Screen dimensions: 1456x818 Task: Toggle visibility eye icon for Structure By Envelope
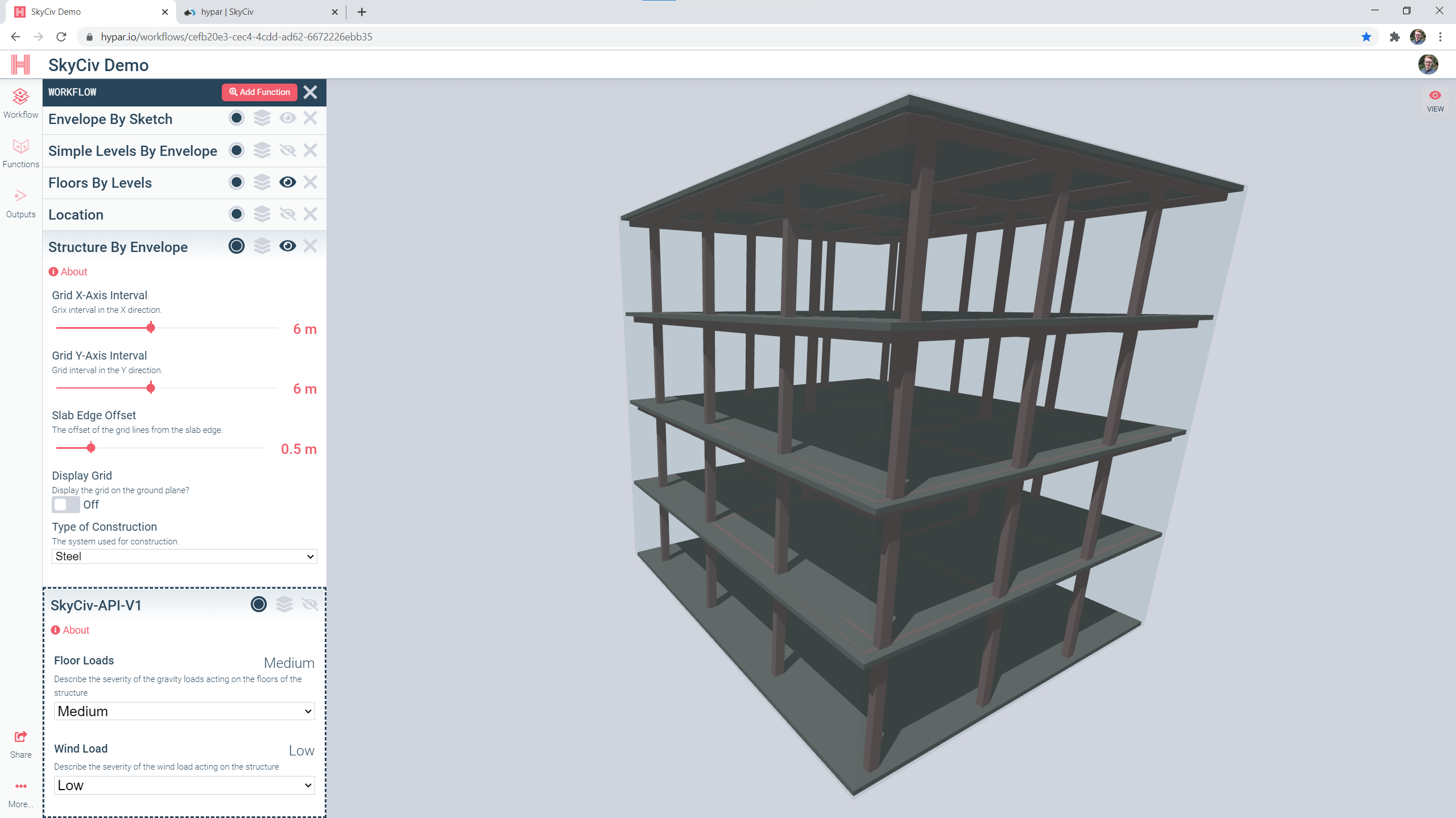click(x=287, y=246)
